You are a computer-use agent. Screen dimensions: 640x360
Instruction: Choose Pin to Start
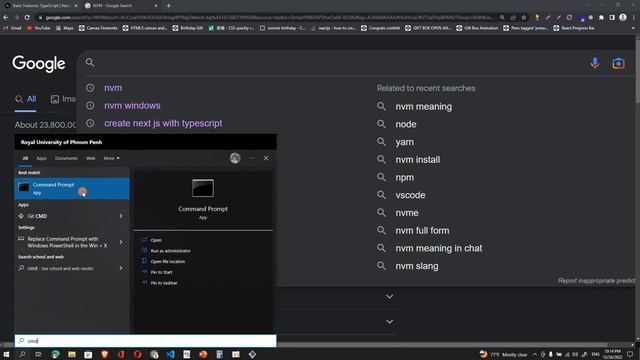161,272
